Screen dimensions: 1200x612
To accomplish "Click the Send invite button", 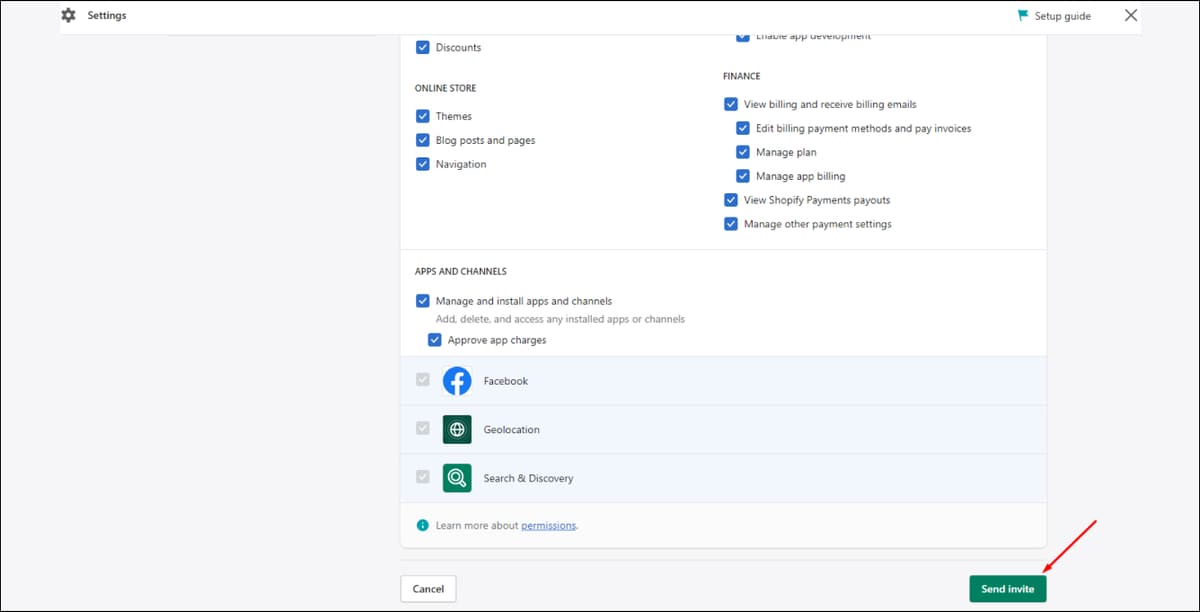I will (1007, 589).
